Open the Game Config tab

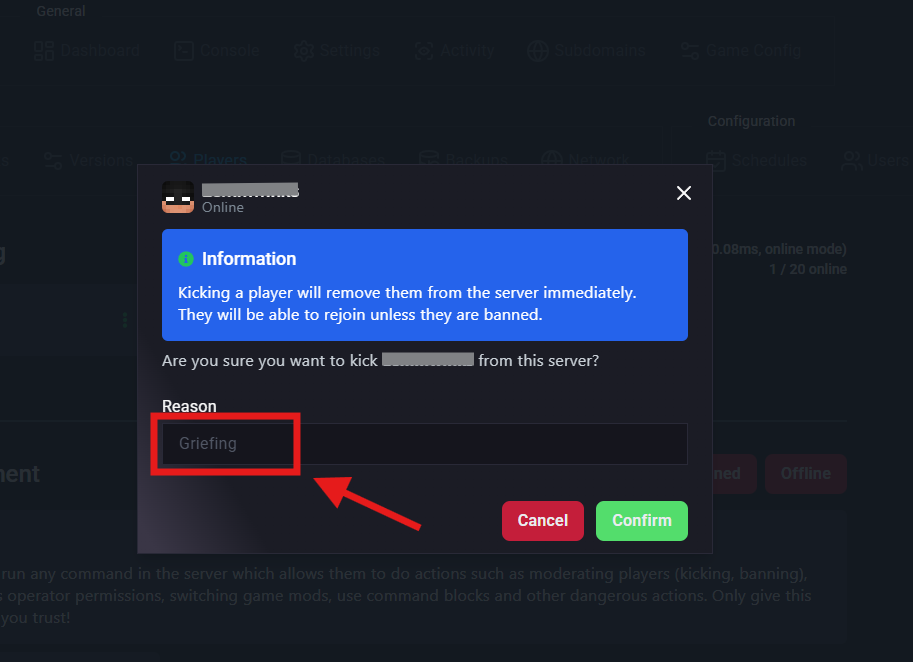(x=741, y=51)
